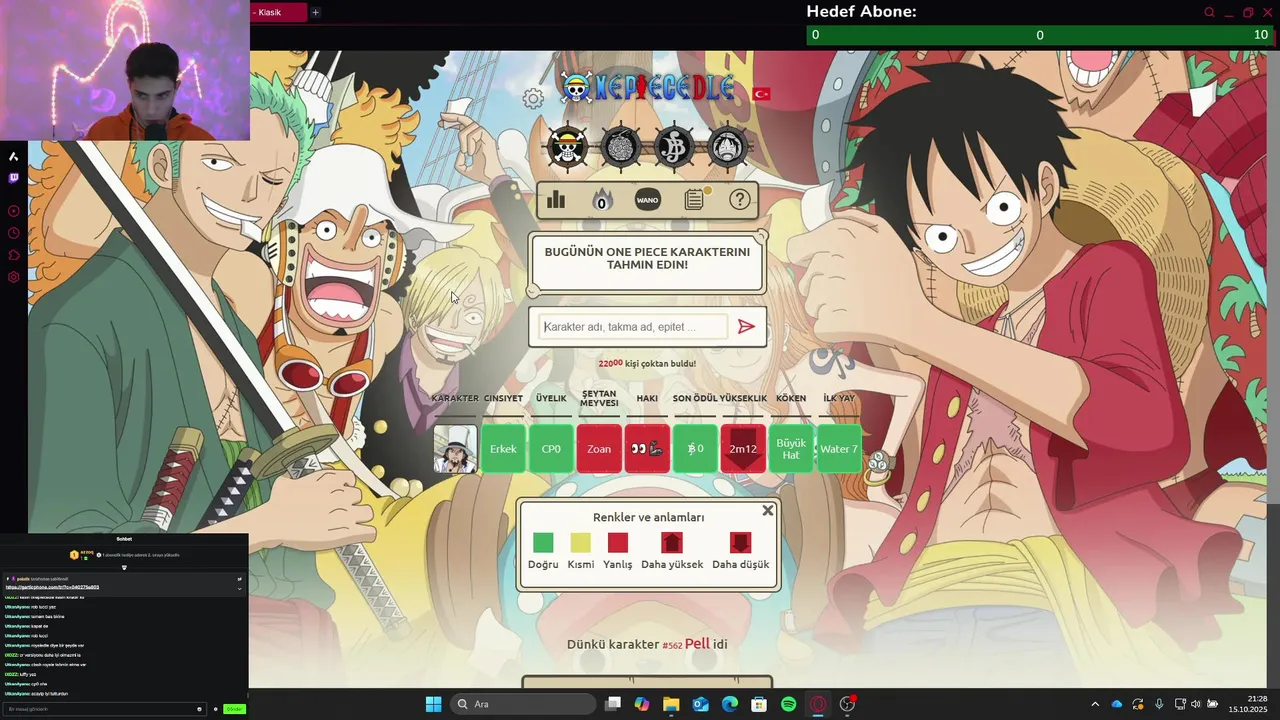Send chat message with green Gönder button
This screenshot has width=1280, height=720.
click(234, 709)
